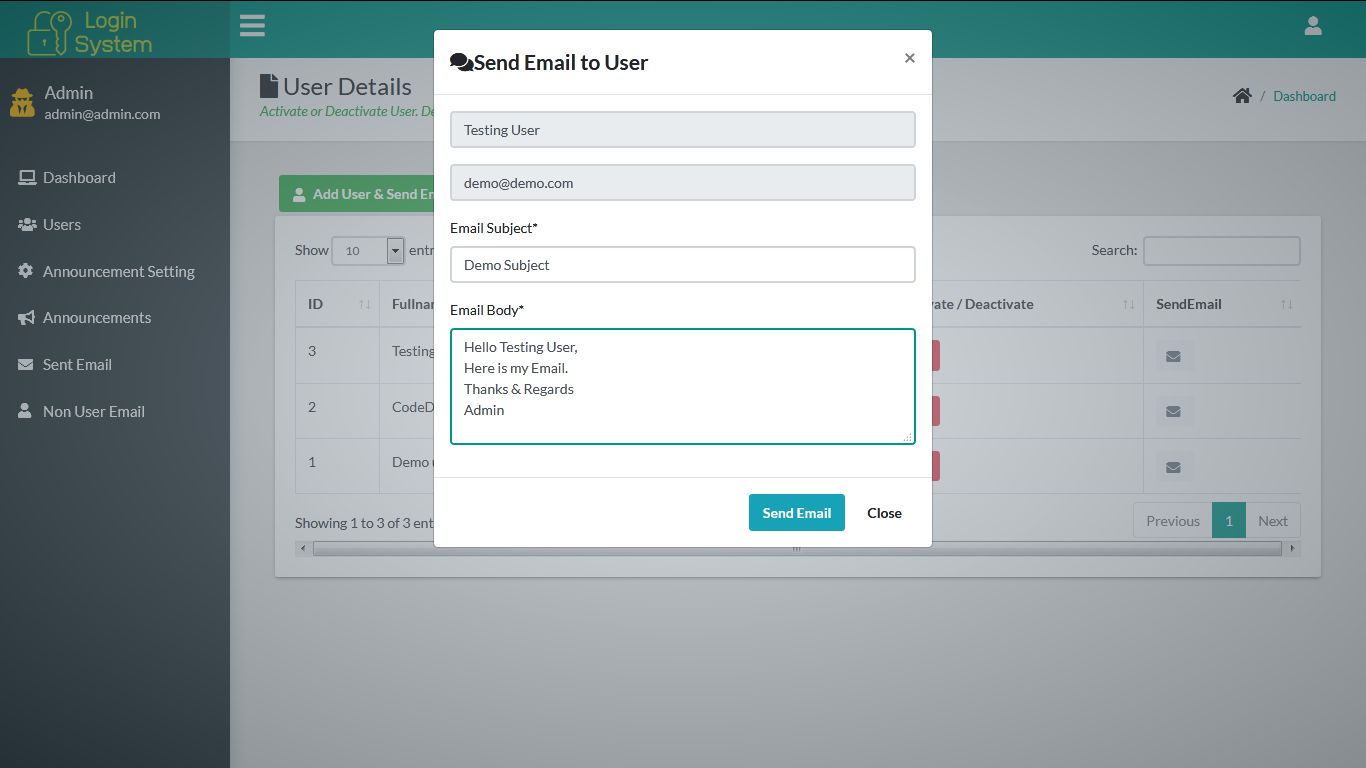Click inside the Email Subject field
This screenshot has height=768, width=1366.
coord(682,264)
